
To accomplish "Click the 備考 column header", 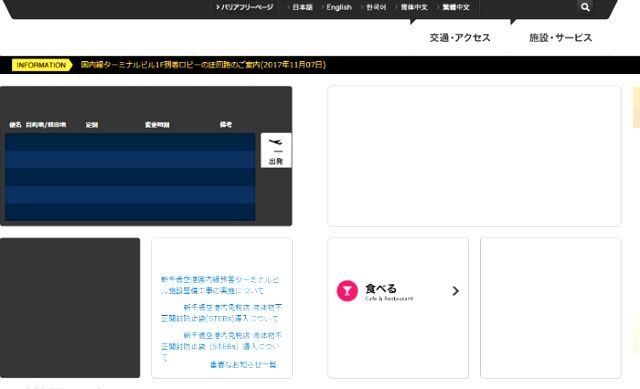I will [226, 124].
